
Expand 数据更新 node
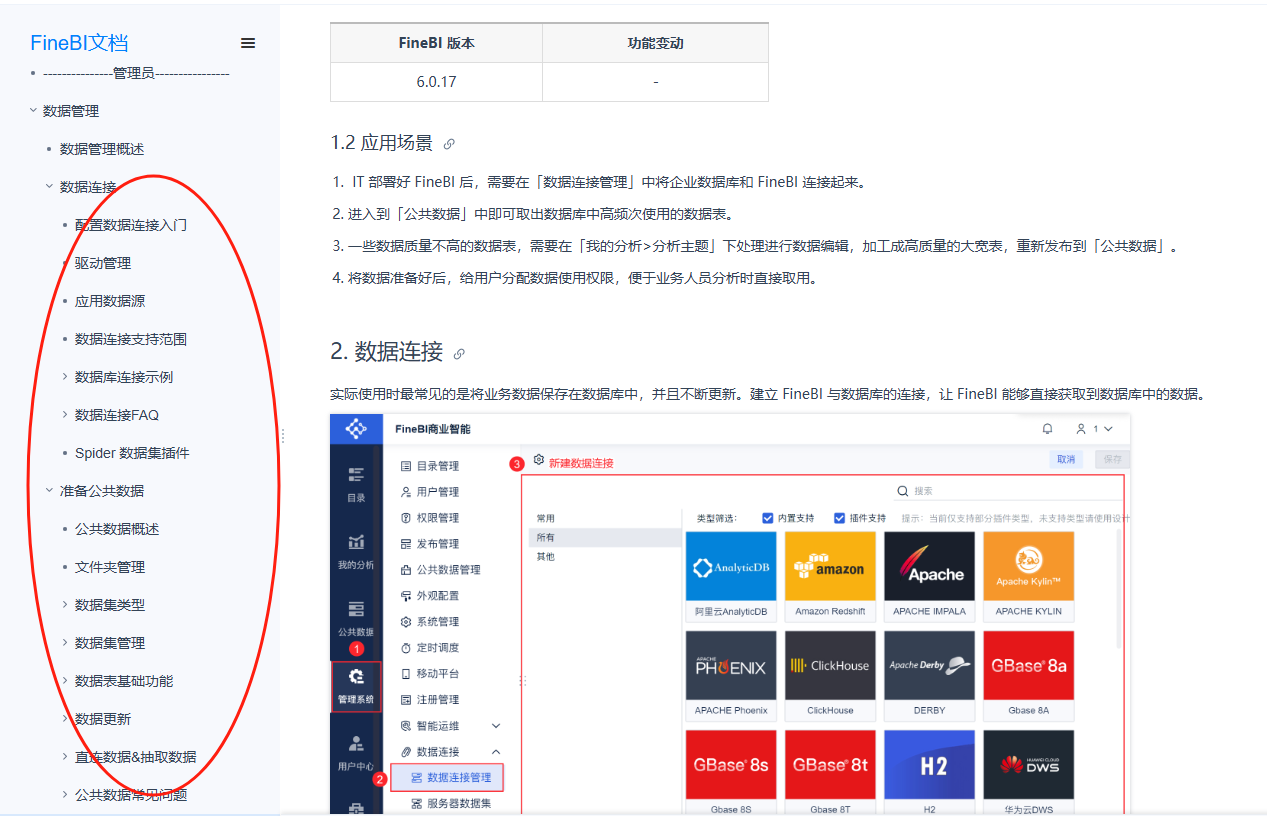[66, 719]
